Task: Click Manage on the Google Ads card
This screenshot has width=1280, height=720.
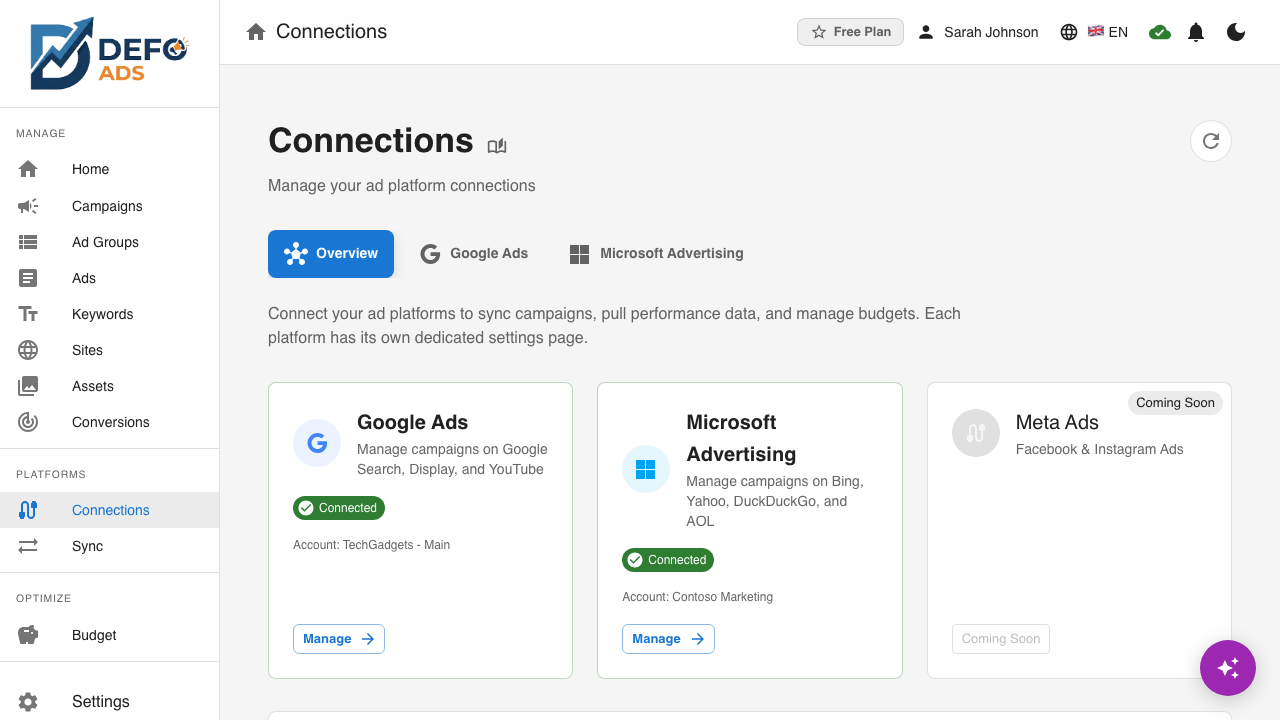Action: (x=339, y=639)
